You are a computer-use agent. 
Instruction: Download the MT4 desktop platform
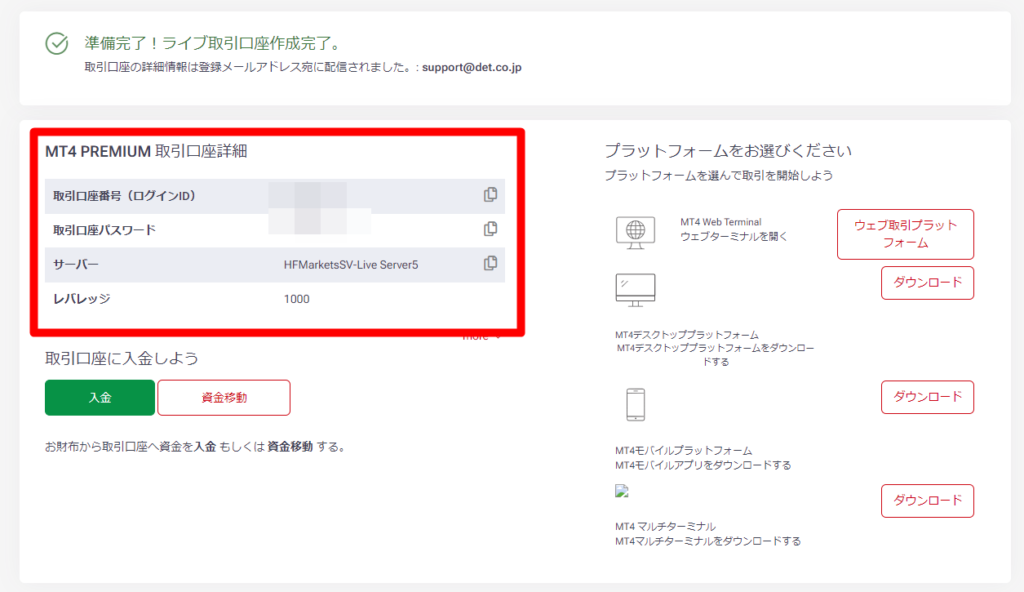coord(927,283)
